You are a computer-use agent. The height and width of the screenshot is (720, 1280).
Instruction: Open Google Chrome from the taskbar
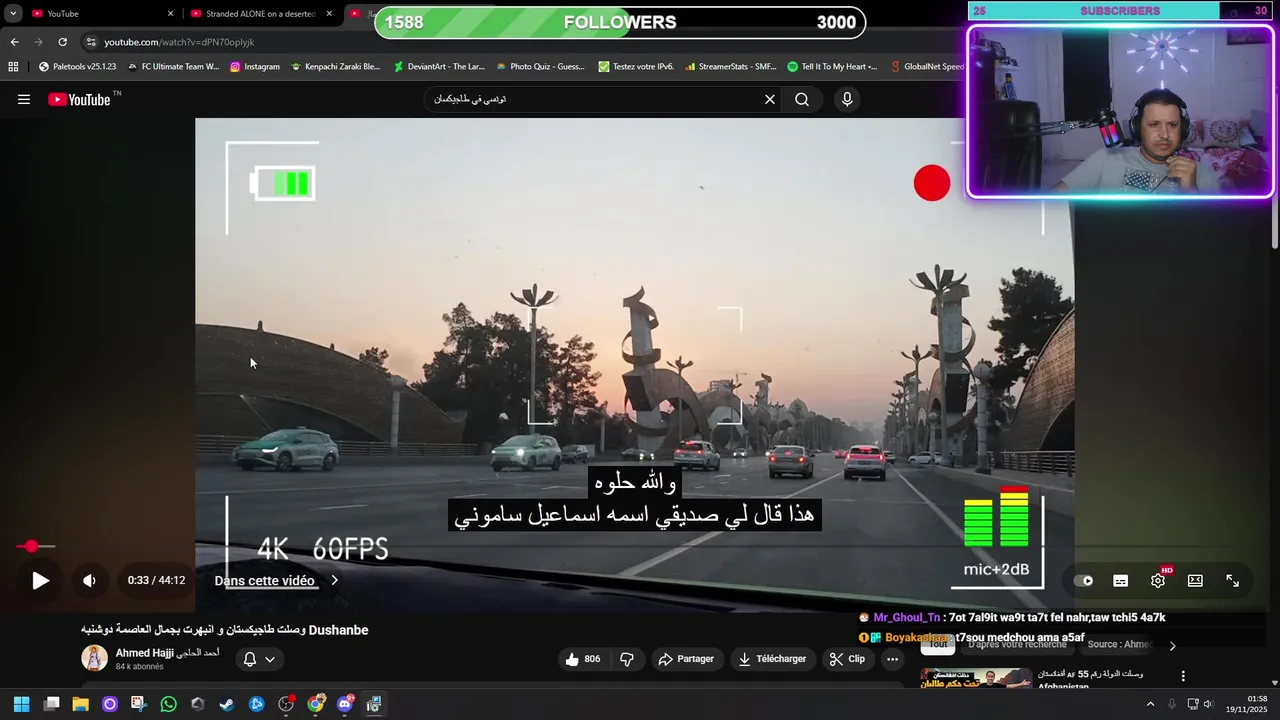coord(316,704)
